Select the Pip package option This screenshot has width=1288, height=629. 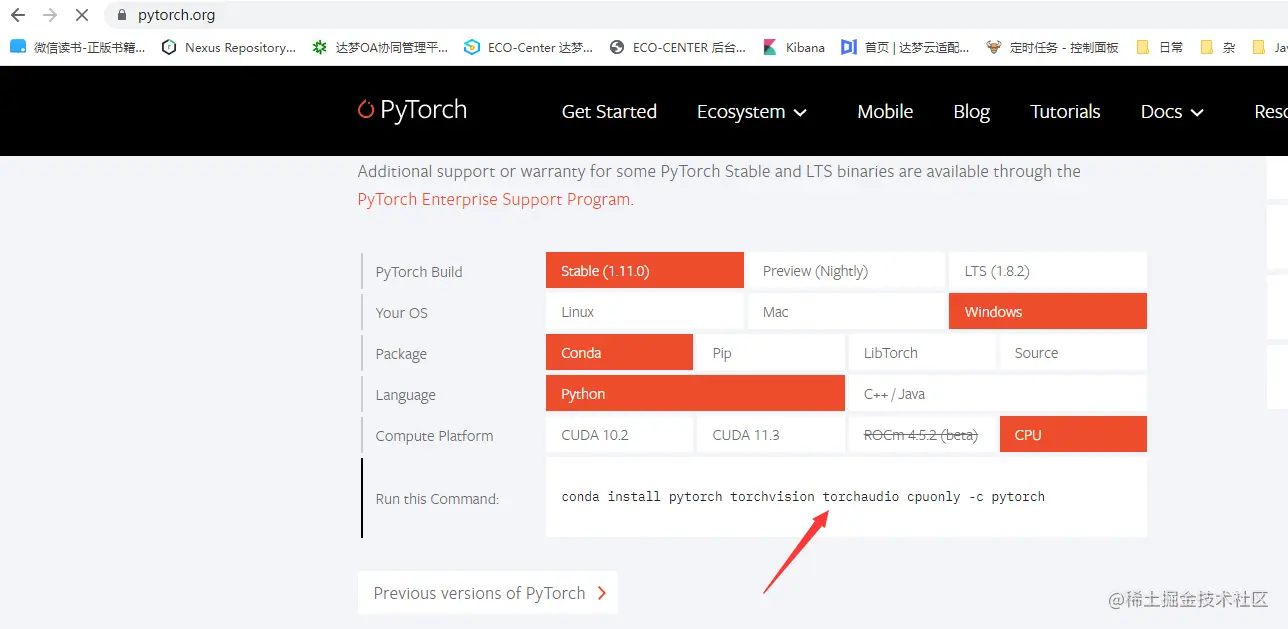(770, 352)
